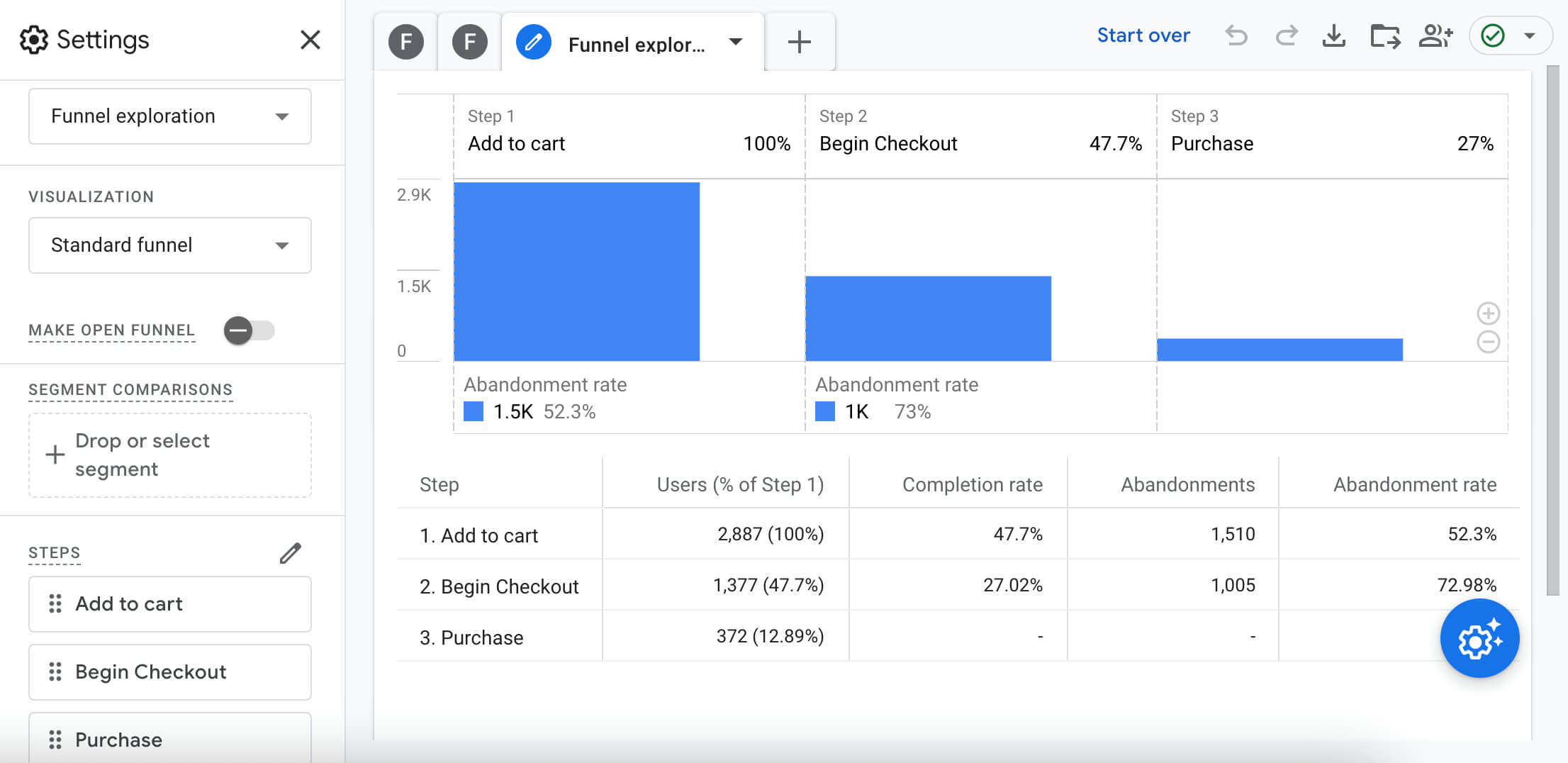
Task: Select Drop or select segment
Action: pos(169,455)
